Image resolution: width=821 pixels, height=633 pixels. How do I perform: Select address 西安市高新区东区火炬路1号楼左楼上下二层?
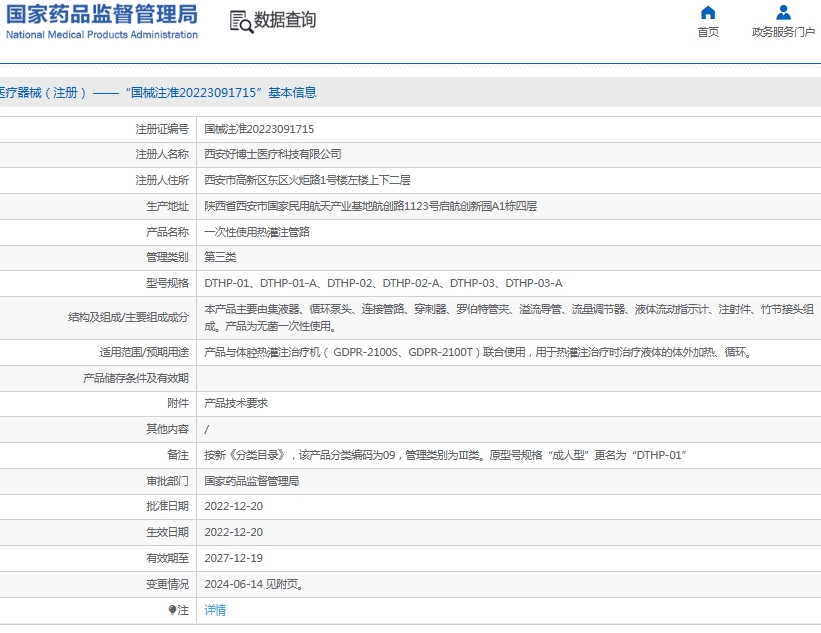(x=307, y=180)
